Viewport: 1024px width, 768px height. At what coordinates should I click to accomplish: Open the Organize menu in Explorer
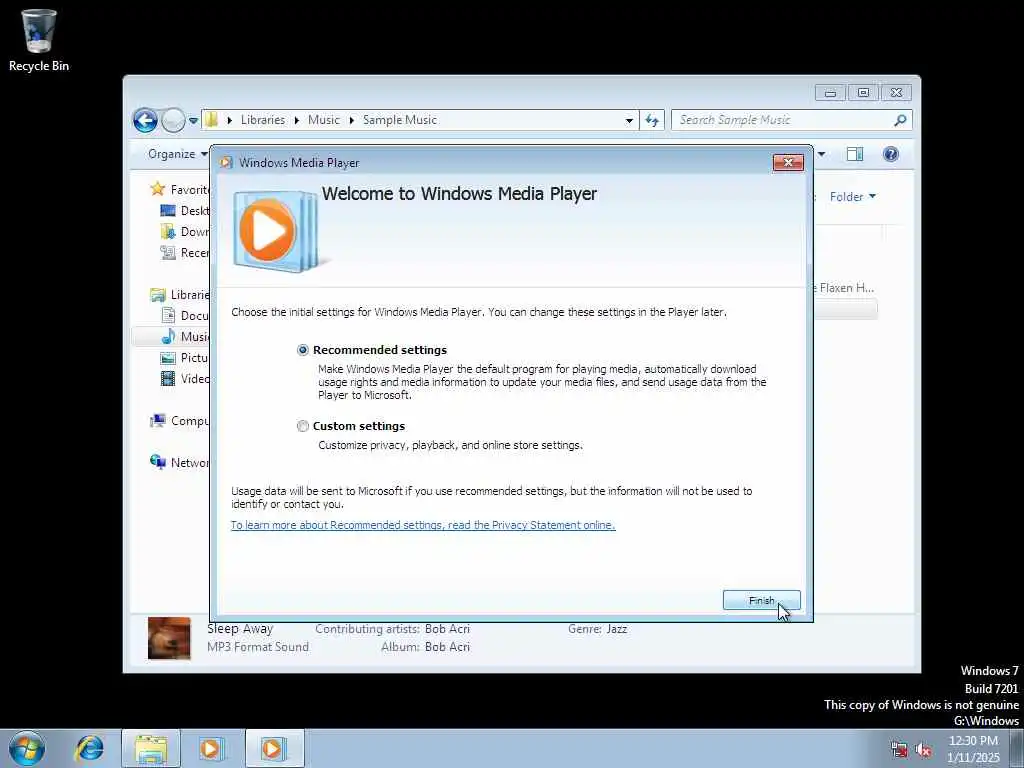pos(177,154)
